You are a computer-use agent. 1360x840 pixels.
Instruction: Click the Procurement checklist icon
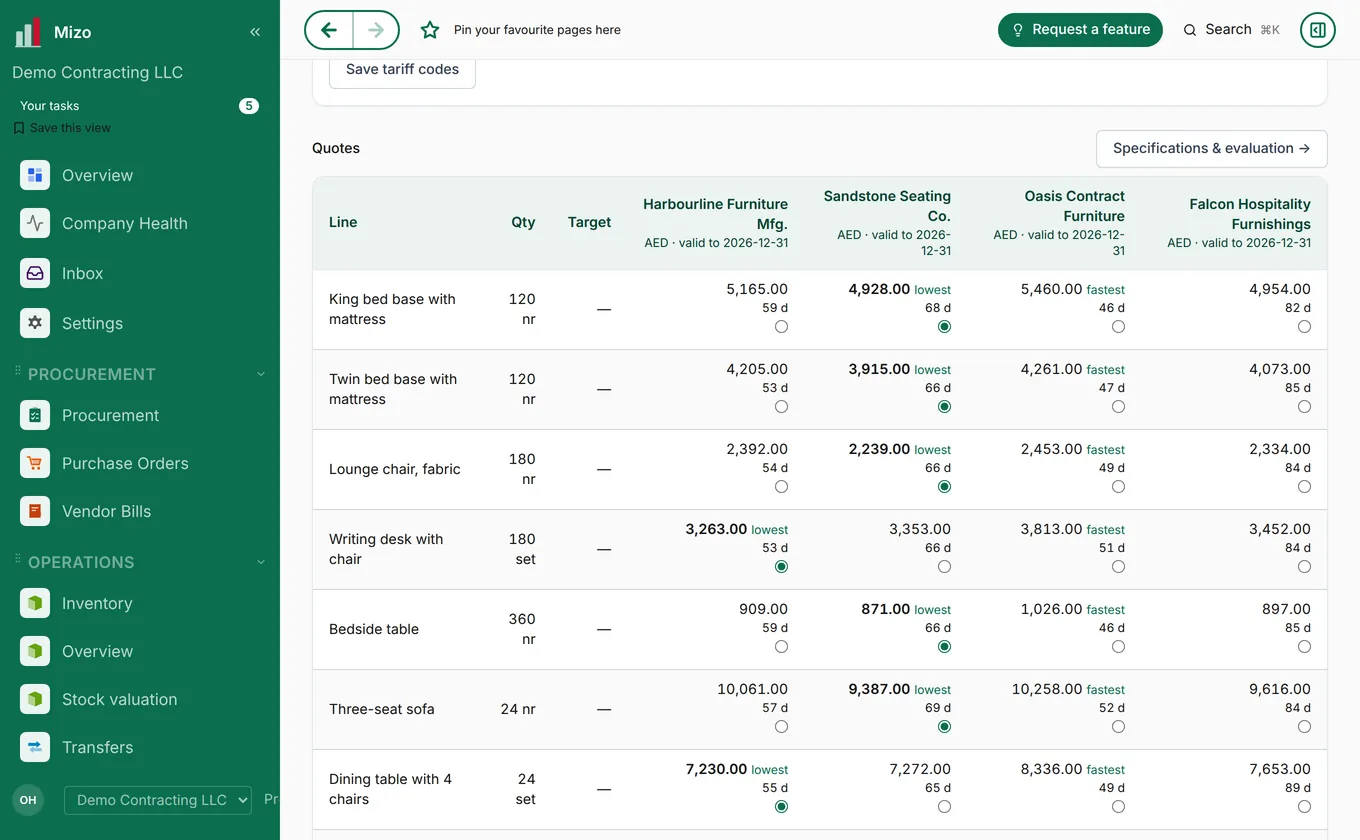point(35,415)
